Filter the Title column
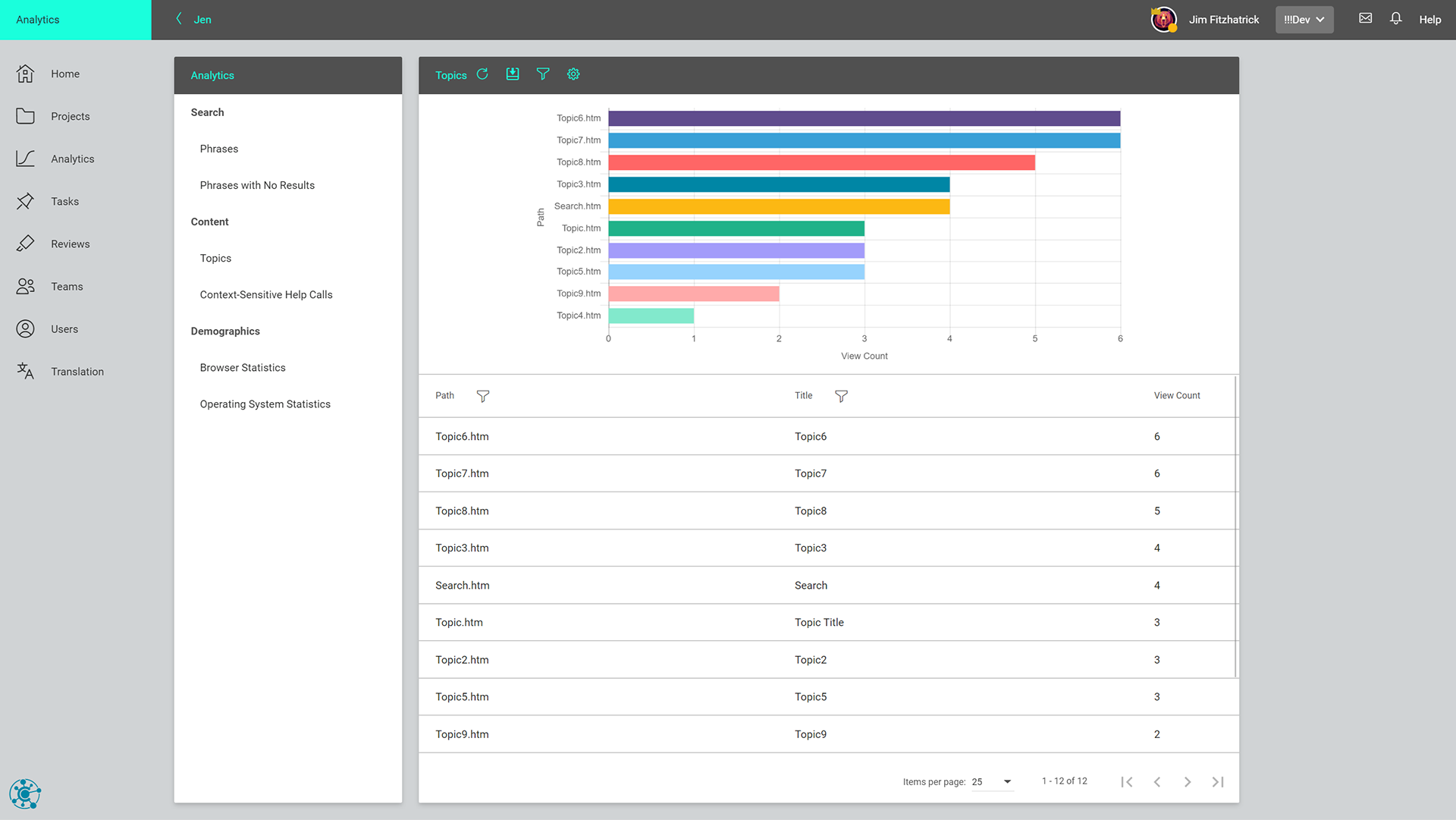 point(841,396)
